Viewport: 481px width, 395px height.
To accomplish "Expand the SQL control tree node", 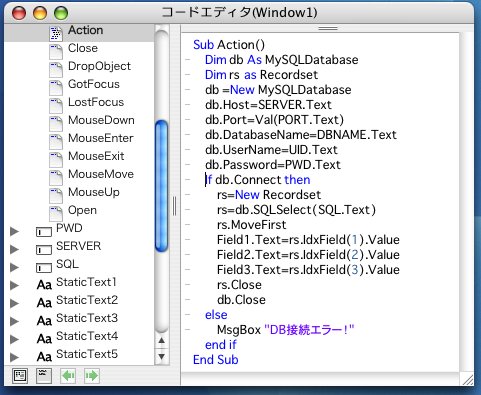I will pyautogui.click(x=14, y=267).
